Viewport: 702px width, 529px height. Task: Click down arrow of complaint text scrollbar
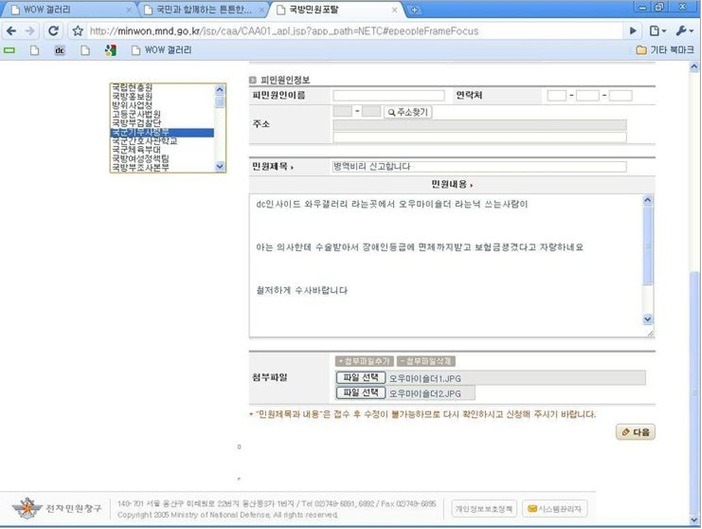pos(647,319)
